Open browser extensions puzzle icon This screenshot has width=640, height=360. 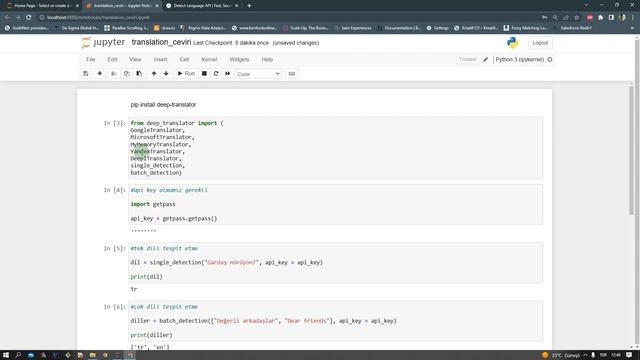(600, 18)
